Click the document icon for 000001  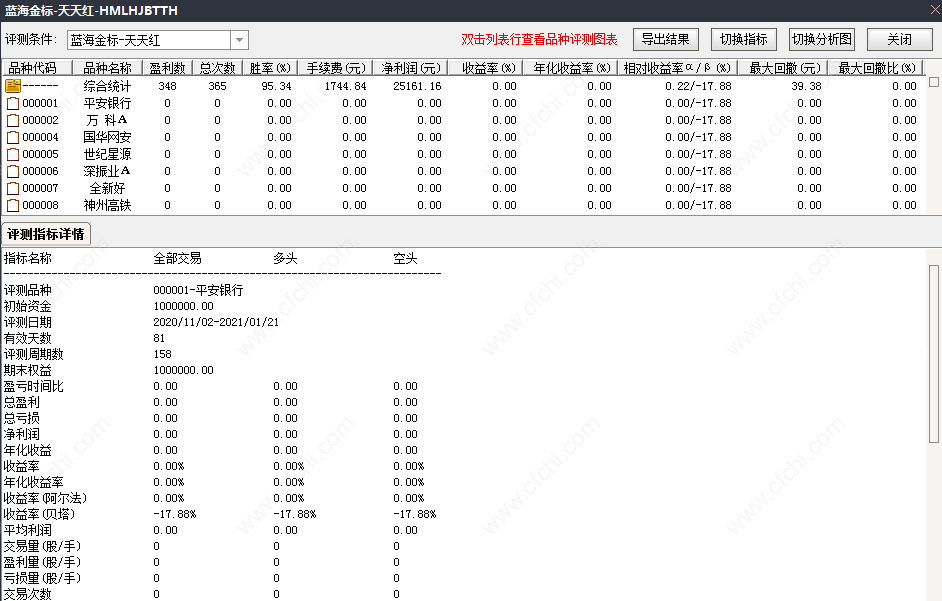tap(13, 103)
